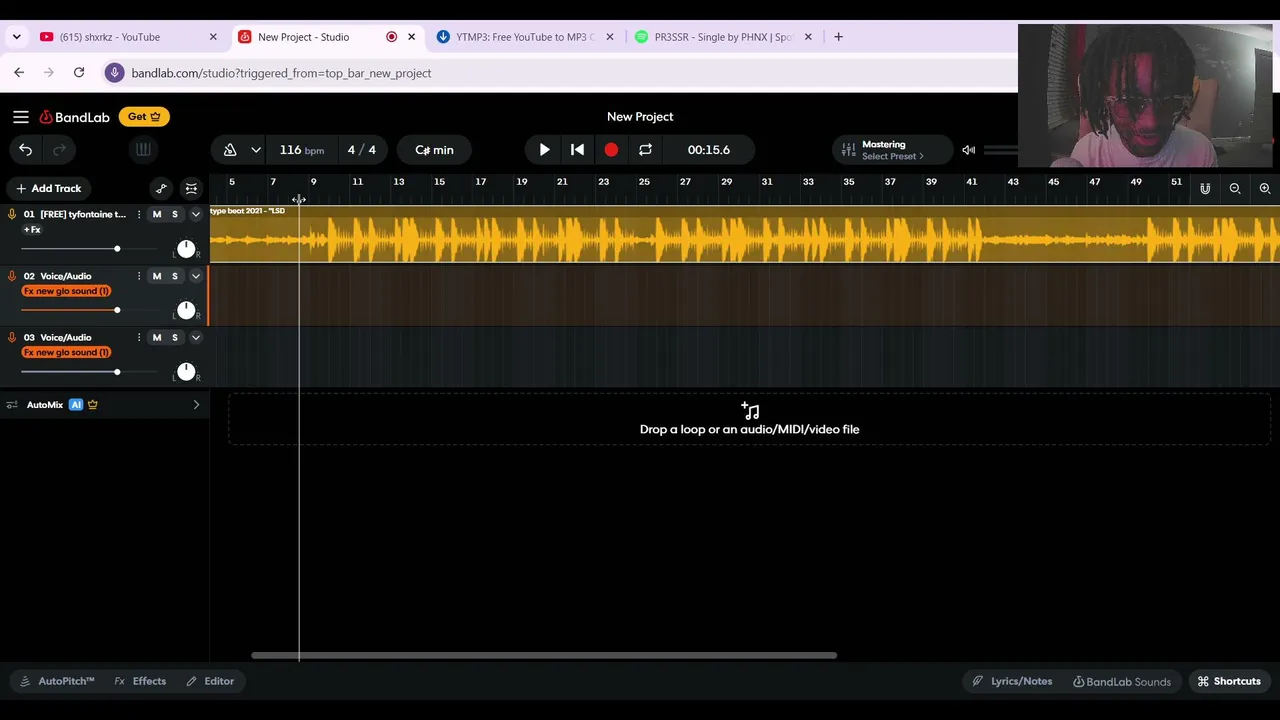Open Lyrics/Notes panel
Image resolution: width=1280 pixels, height=720 pixels.
pyautogui.click(x=1012, y=681)
